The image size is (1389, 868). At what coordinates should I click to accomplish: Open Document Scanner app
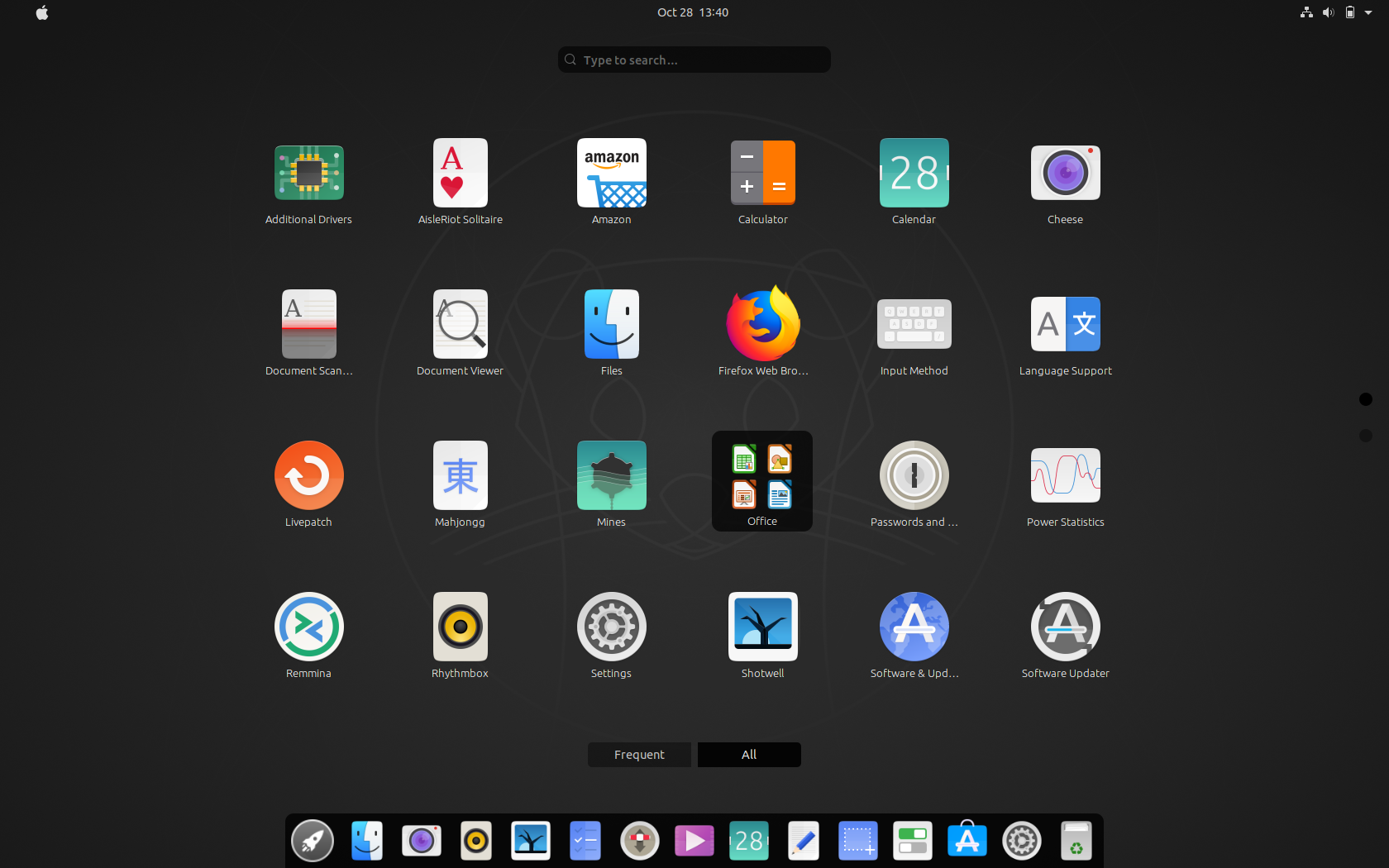[x=308, y=324]
